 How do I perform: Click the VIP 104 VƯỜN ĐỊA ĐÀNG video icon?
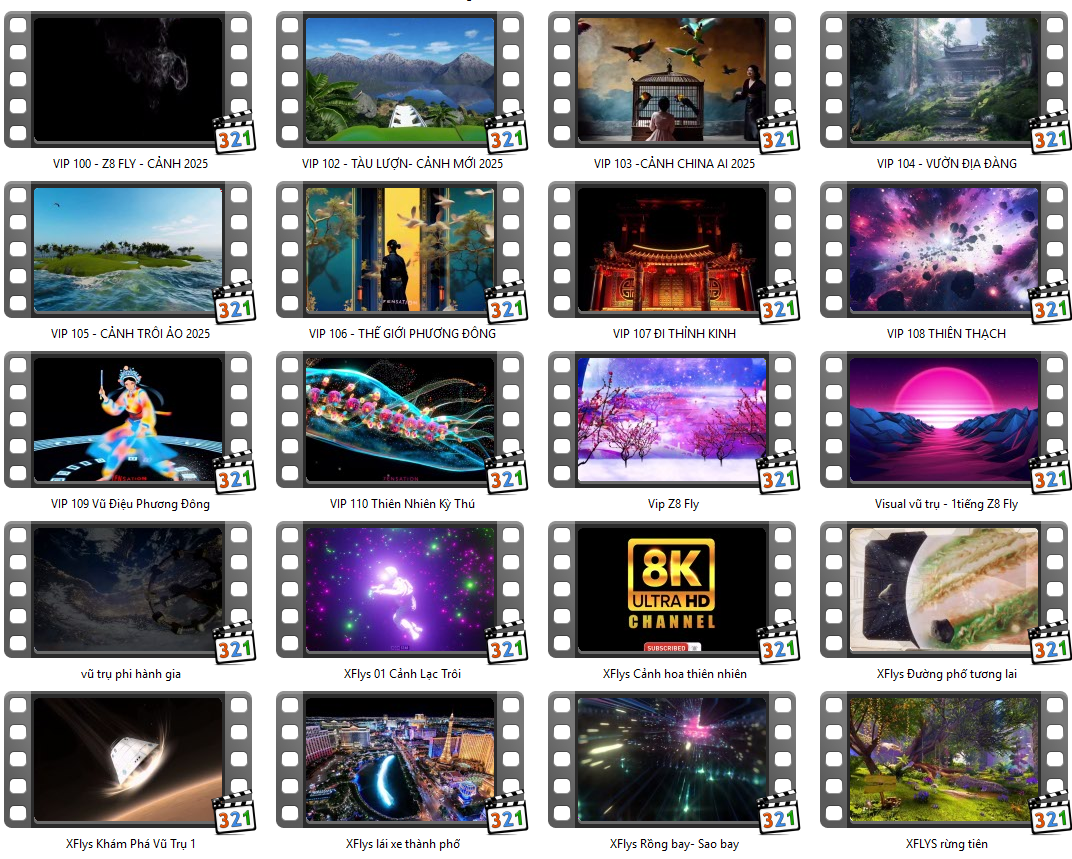tap(944, 80)
